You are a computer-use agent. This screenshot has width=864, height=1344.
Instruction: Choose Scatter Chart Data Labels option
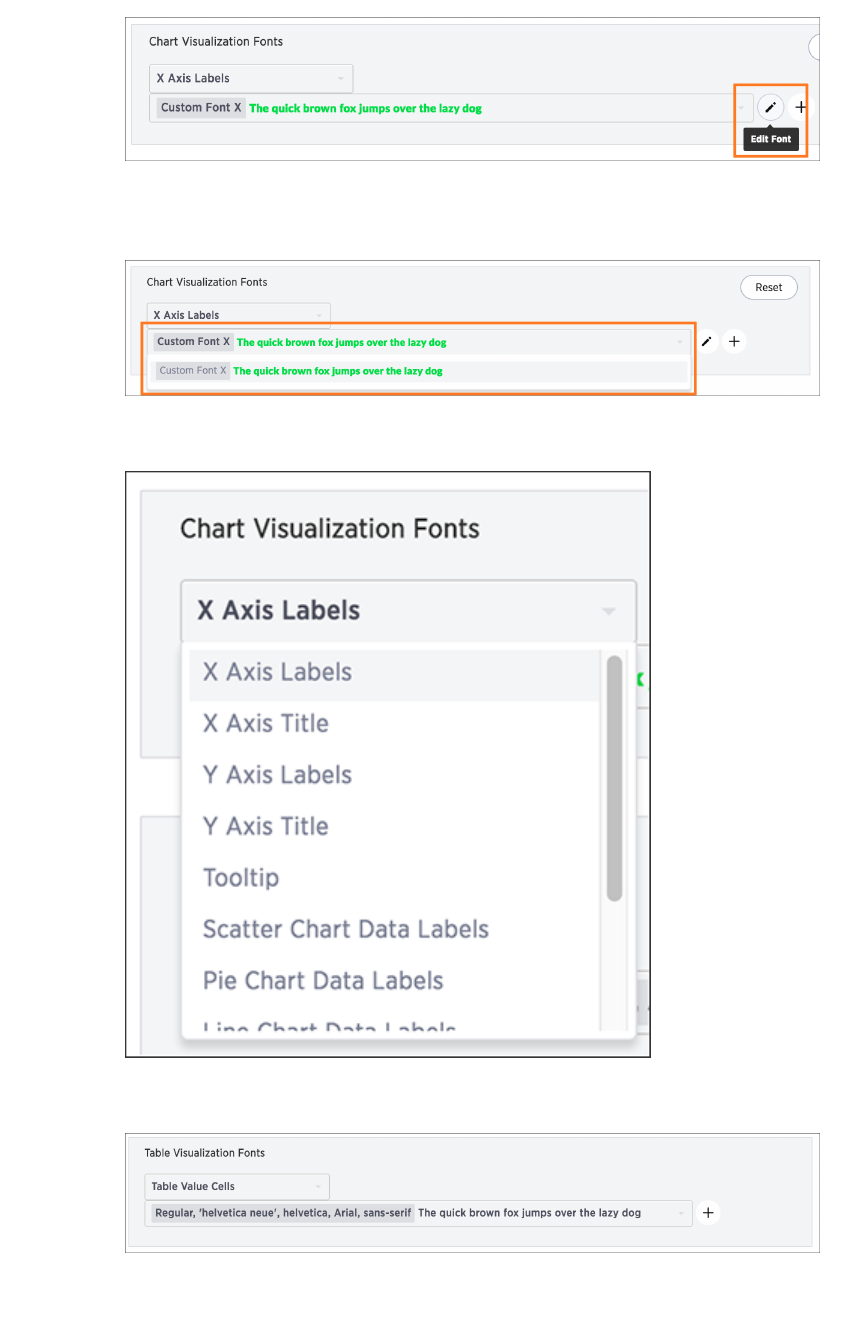coord(346,929)
